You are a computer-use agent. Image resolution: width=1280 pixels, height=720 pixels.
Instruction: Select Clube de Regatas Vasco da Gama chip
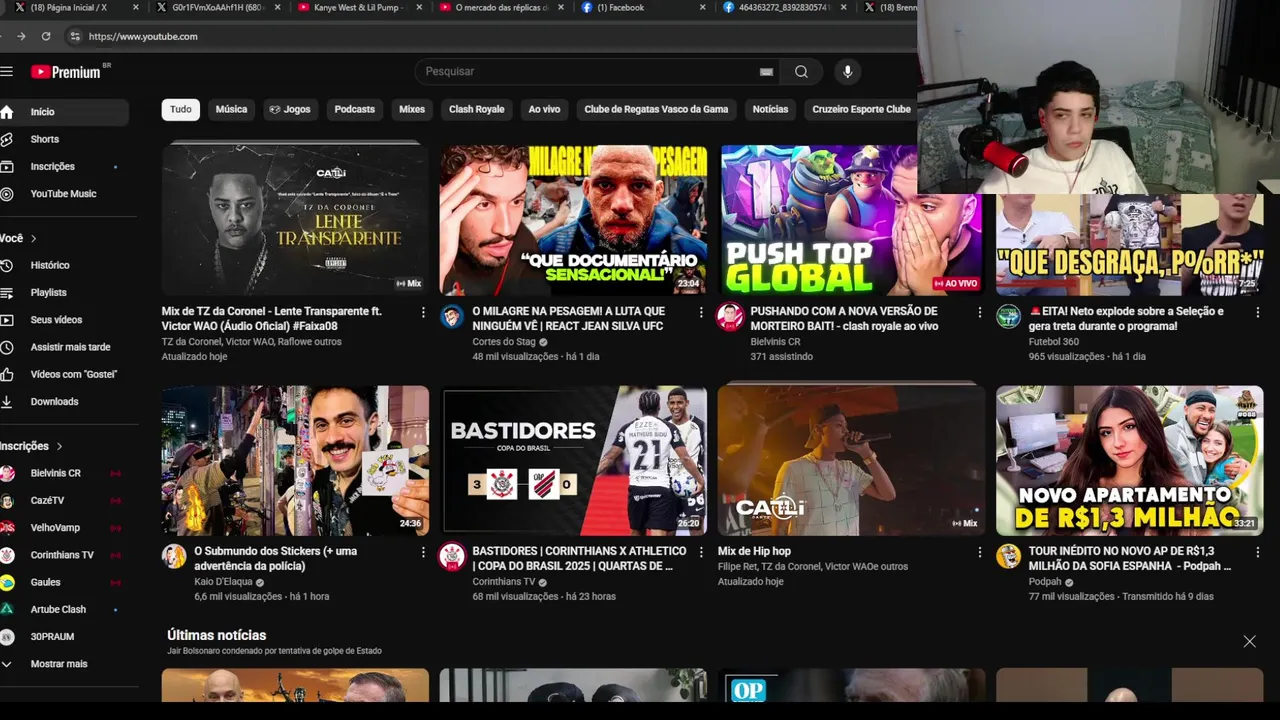click(x=656, y=109)
